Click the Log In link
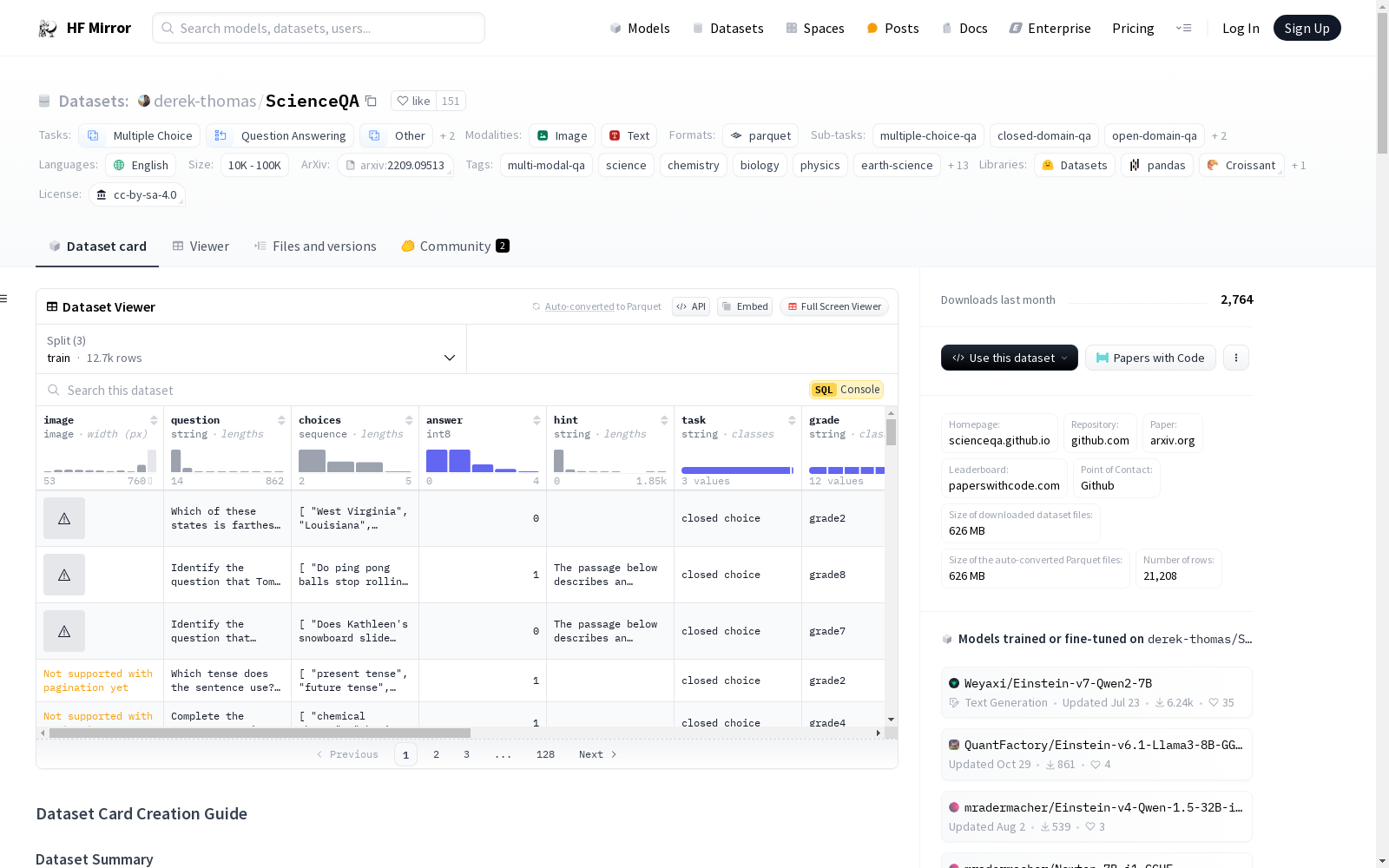The height and width of the screenshot is (868, 1389). (1241, 28)
